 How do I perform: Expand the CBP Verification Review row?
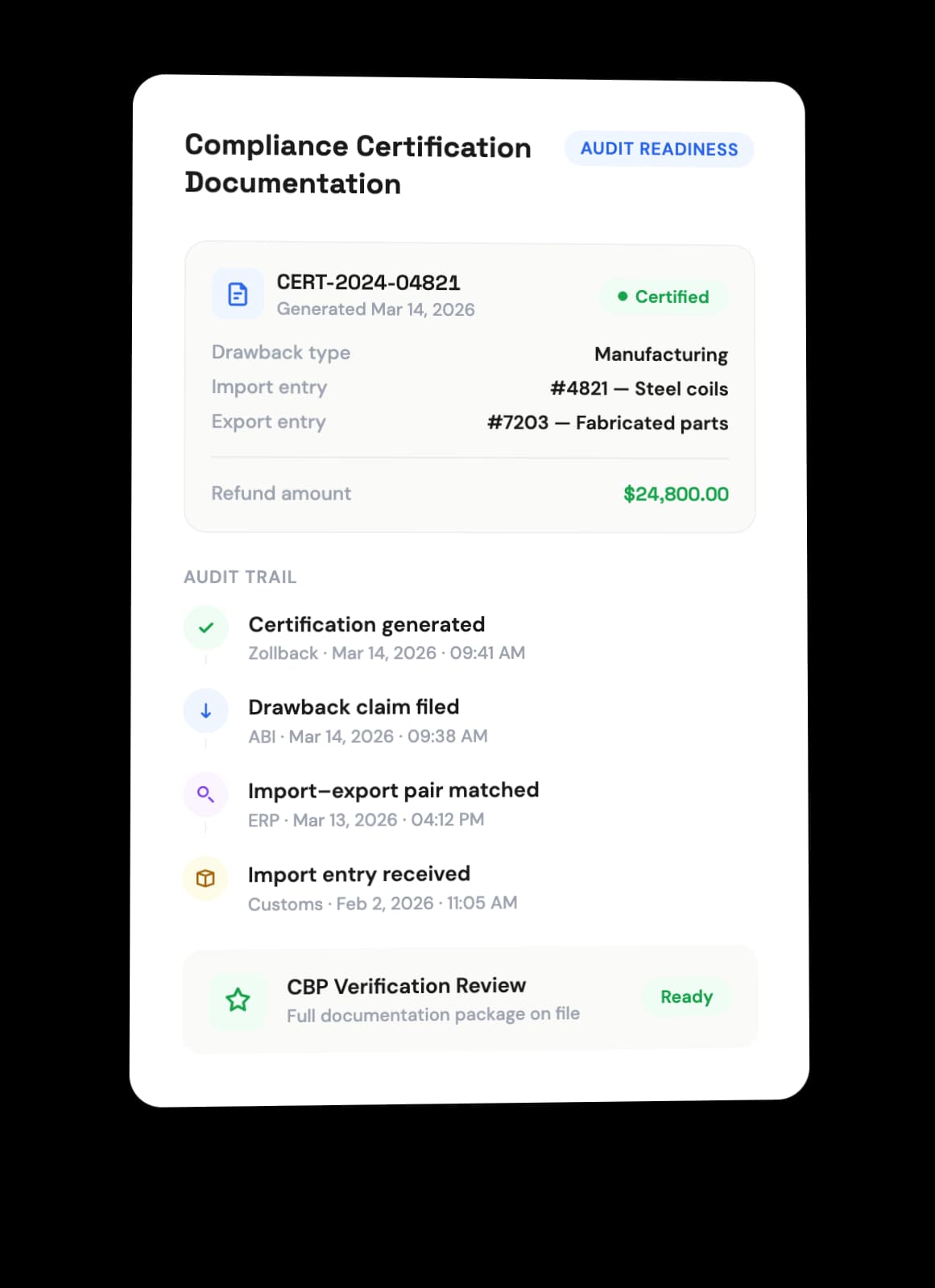click(x=470, y=999)
